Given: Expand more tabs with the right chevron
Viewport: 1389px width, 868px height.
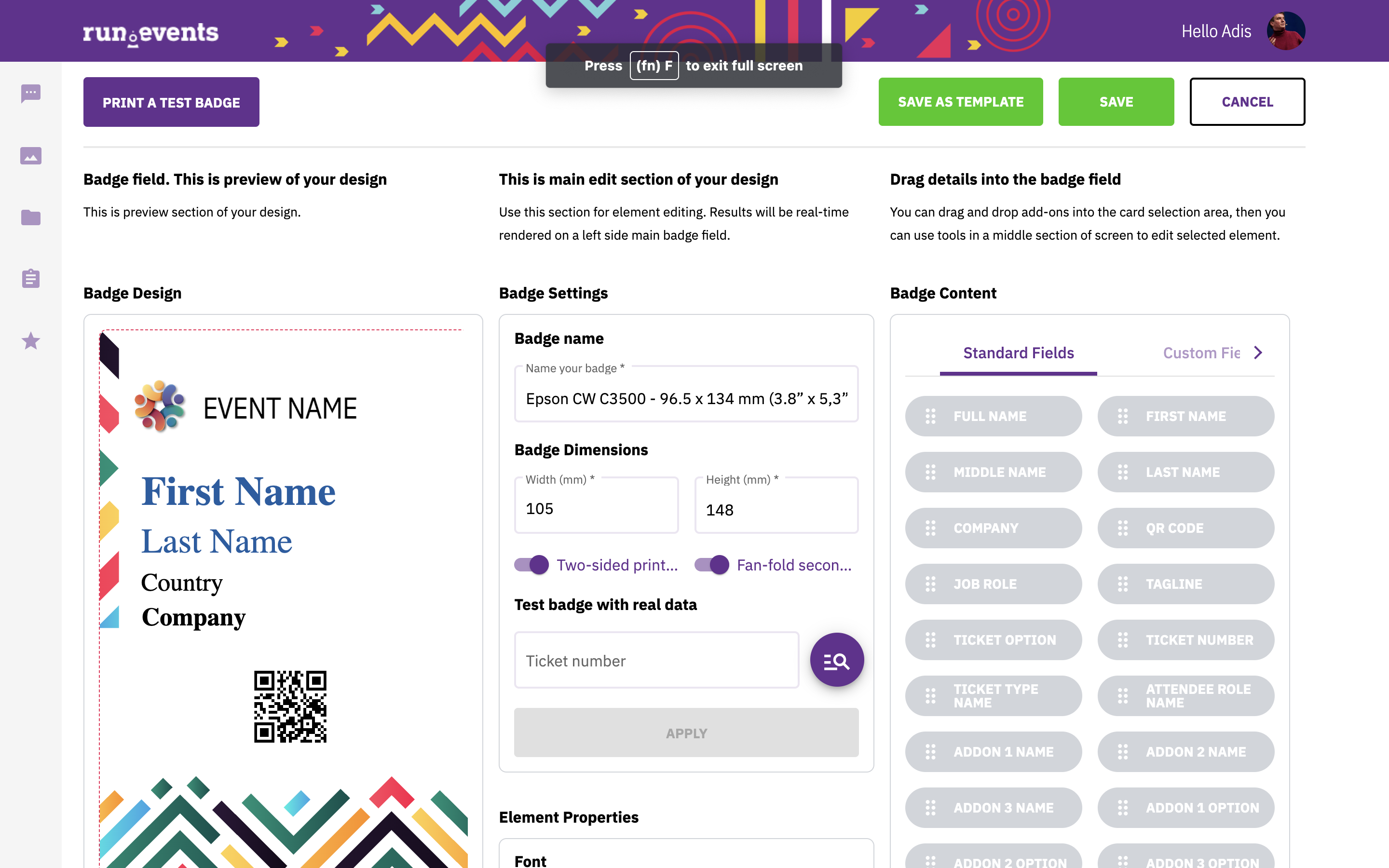Looking at the screenshot, I should point(1258,353).
